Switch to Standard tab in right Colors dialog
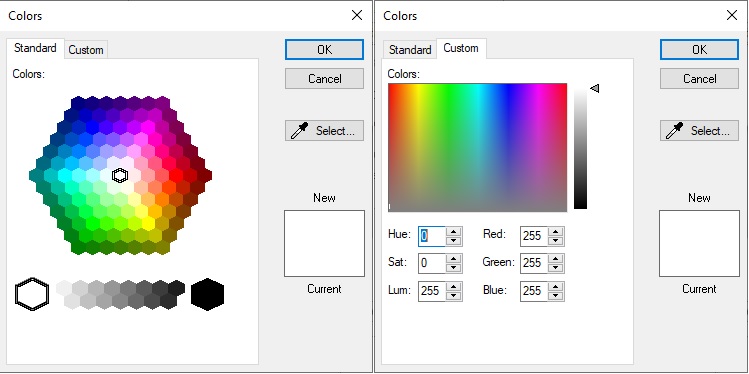The height and width of the screenshot is (374, 749). point(410,50)
